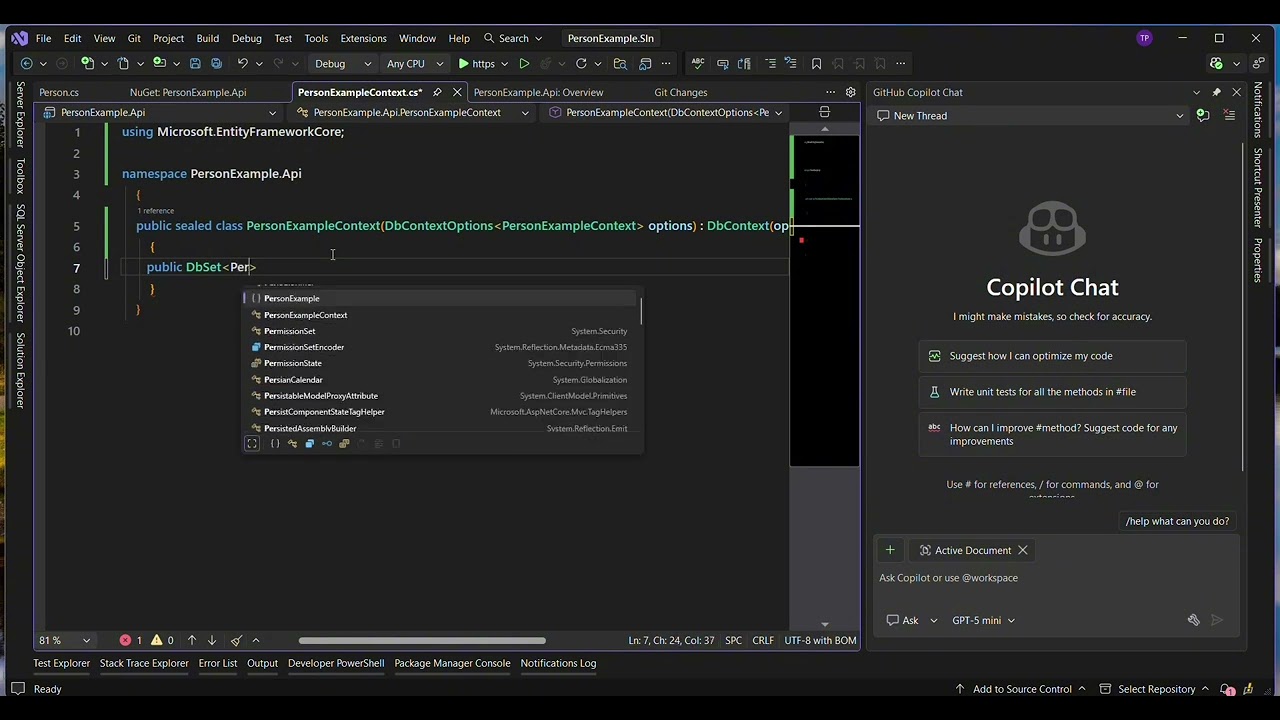Click the tools icon beside the send button

point(1193,620)
